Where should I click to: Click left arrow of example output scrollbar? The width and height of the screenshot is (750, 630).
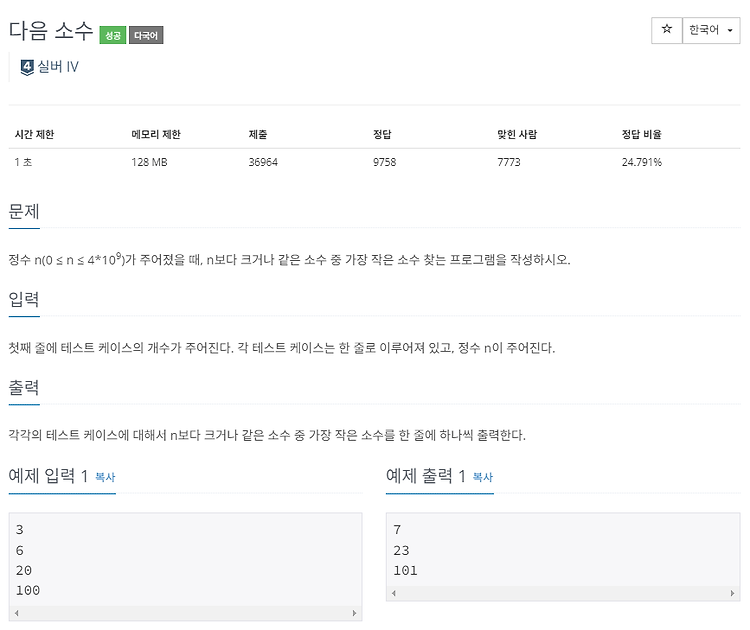coord(394,593)
